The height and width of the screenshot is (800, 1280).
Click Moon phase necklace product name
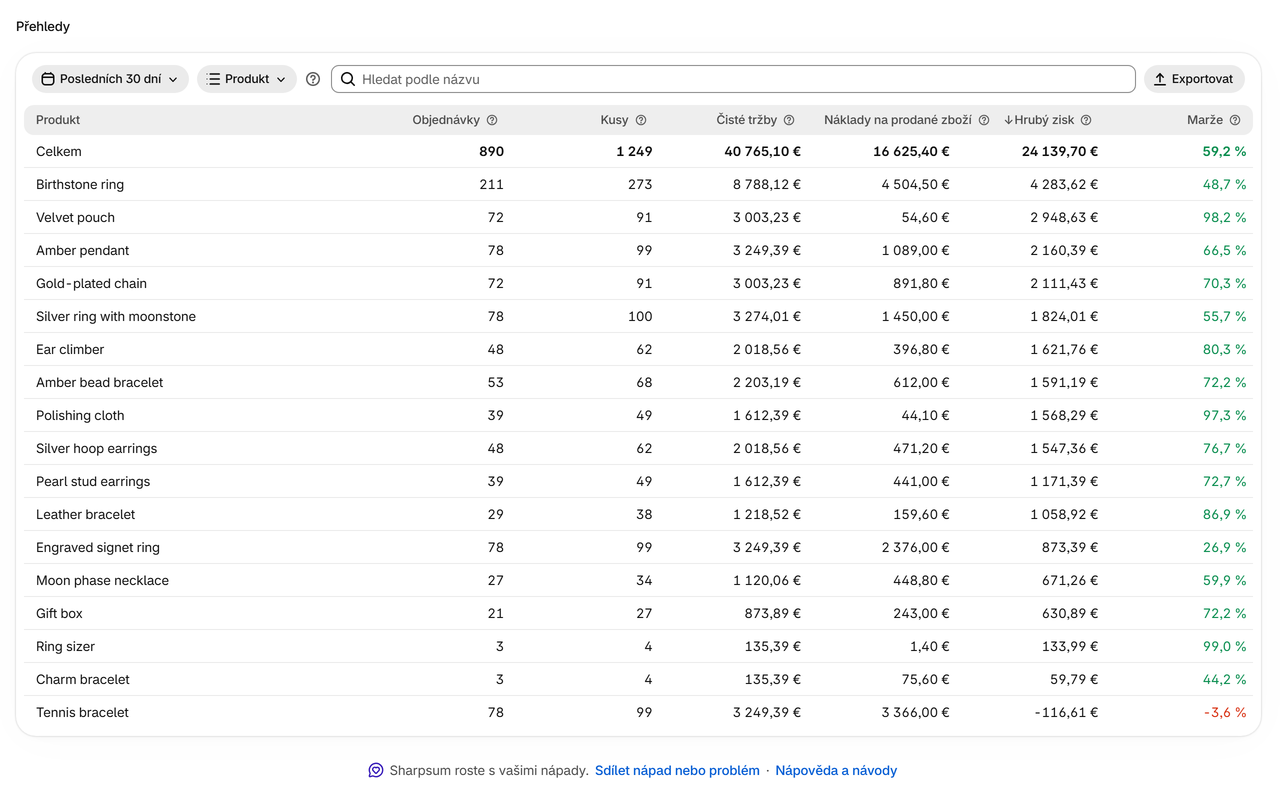coord(102,581)
